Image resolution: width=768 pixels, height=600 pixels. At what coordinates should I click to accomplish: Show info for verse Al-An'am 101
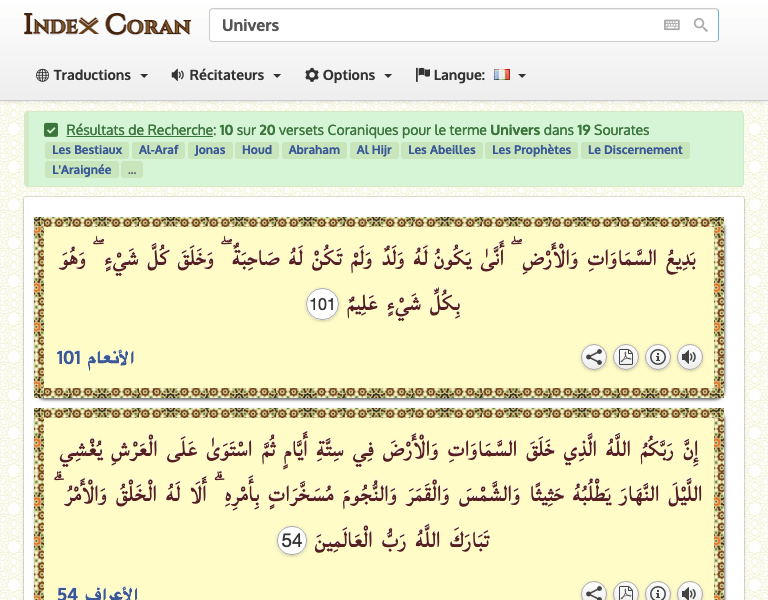[x=657, y=357]
